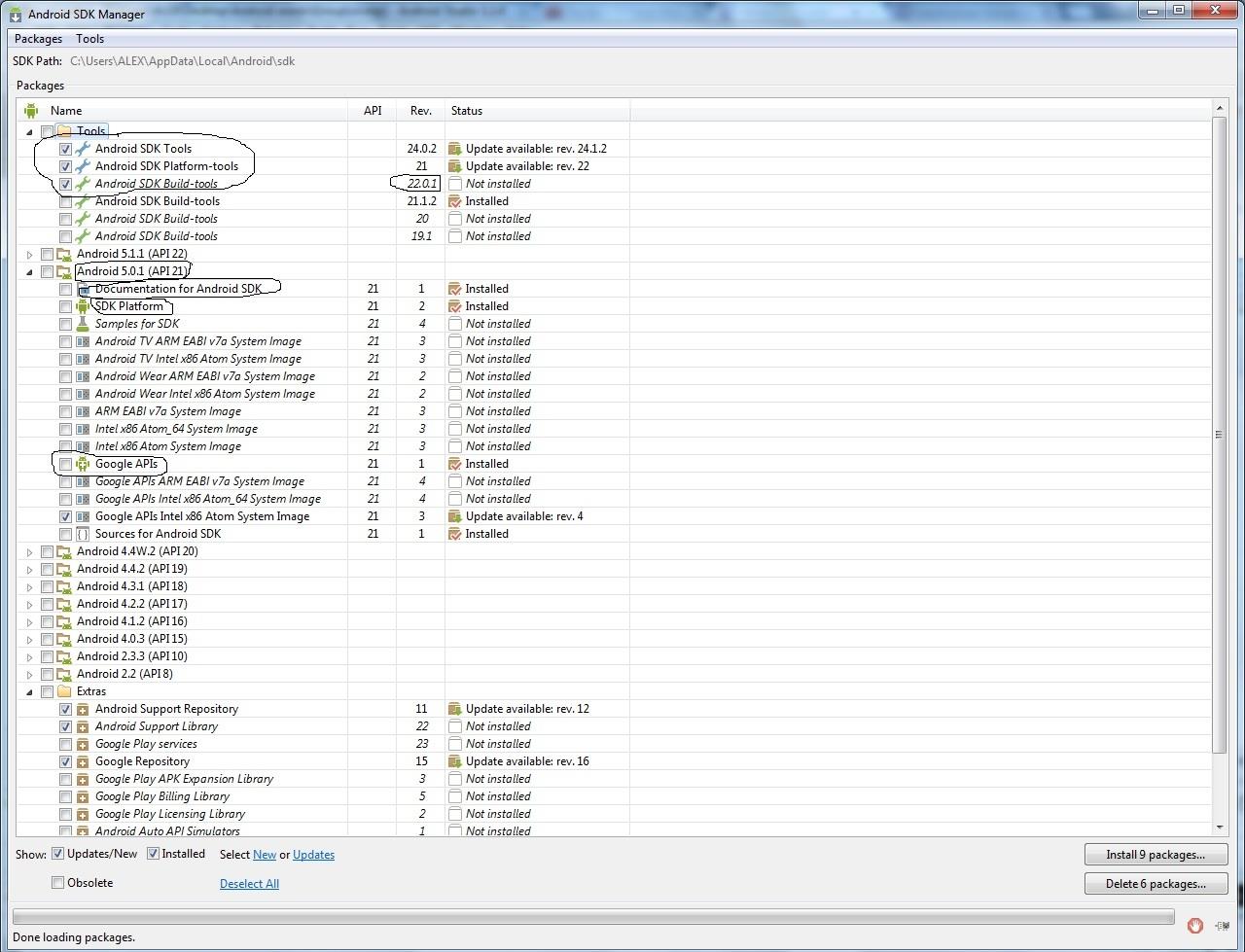Click the Android Wear ARM EABI v7a image icon
Image resolution: width=1245 pixels, height=952 pixels.
(83, 376)
